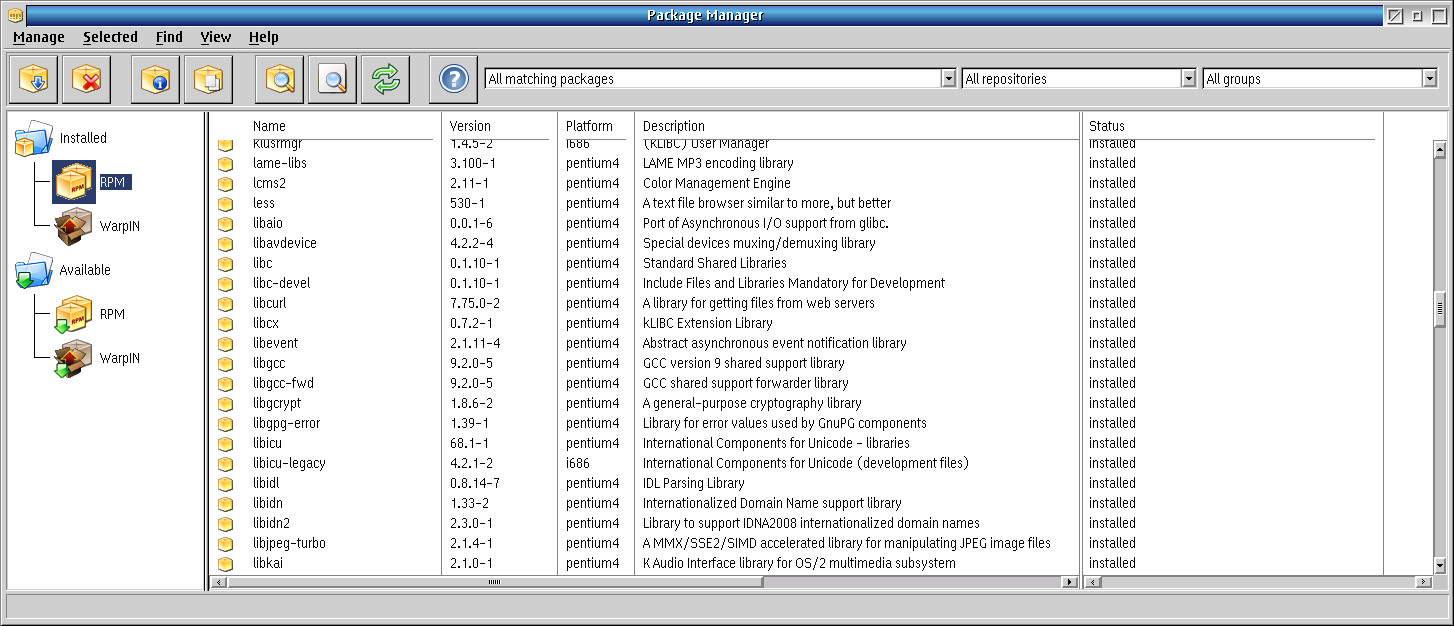Screen dimensions: 1454x626
Task: Select the libidn package name
Action: [267, 503]
